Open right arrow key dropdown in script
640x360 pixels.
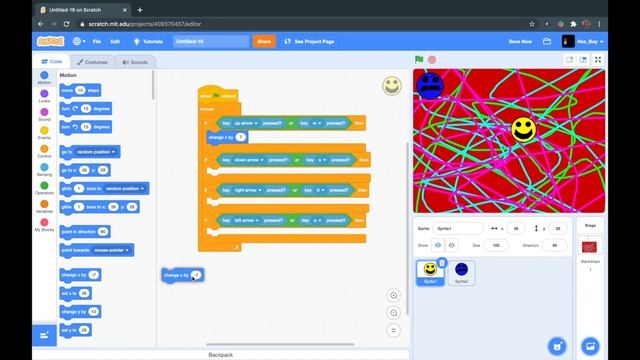pos(247,190)
